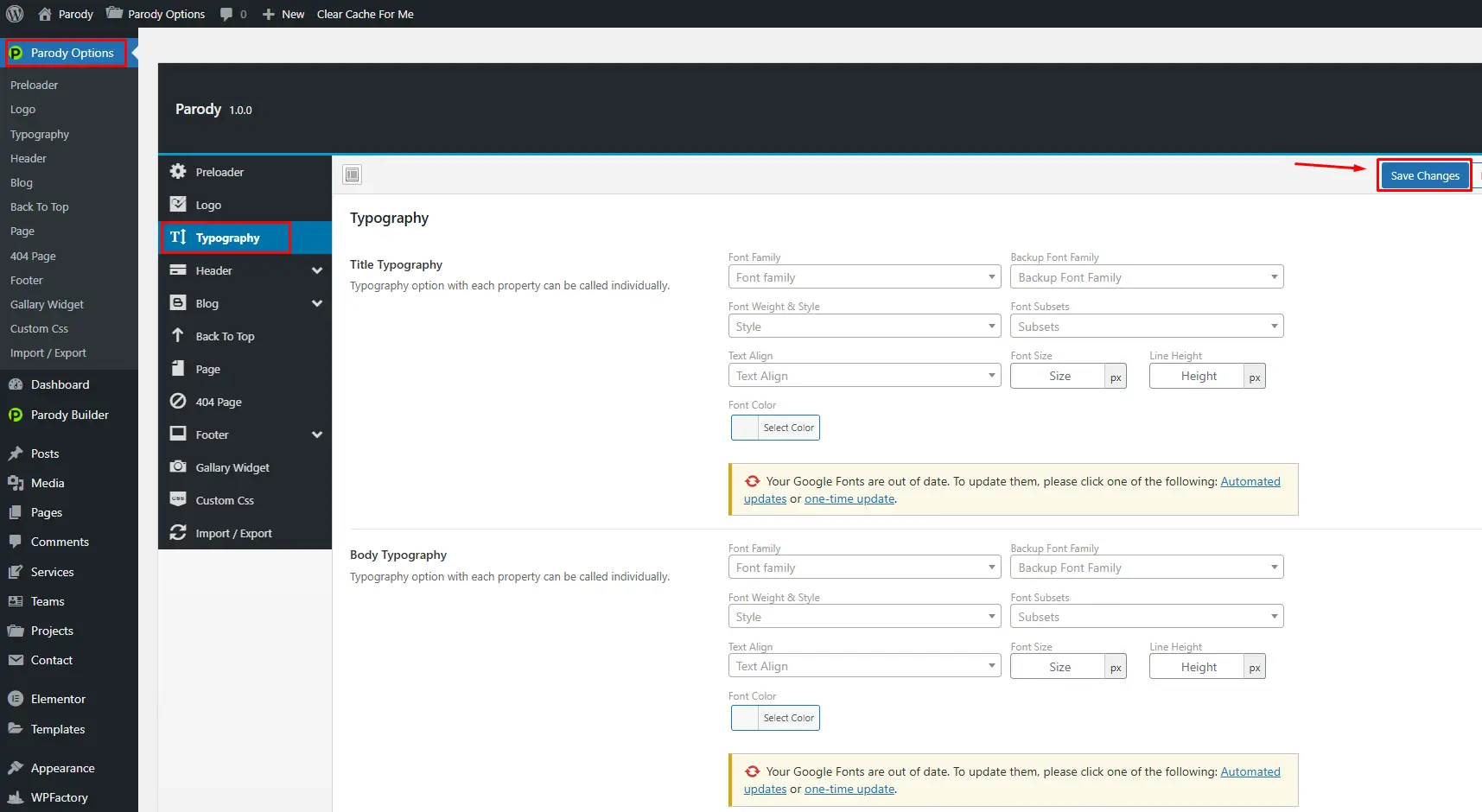Click the plus icon beside New

click(x=269, y=14)
